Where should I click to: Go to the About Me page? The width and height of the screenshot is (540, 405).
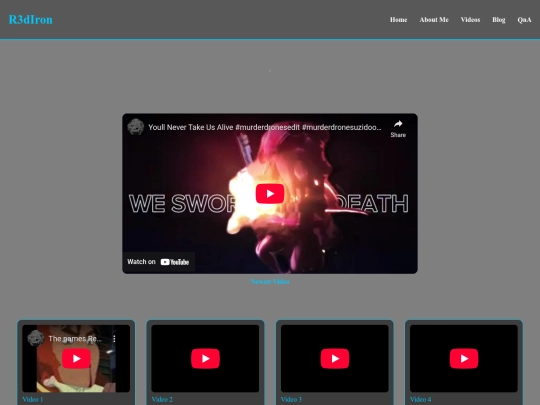click(x=434, y=20)
